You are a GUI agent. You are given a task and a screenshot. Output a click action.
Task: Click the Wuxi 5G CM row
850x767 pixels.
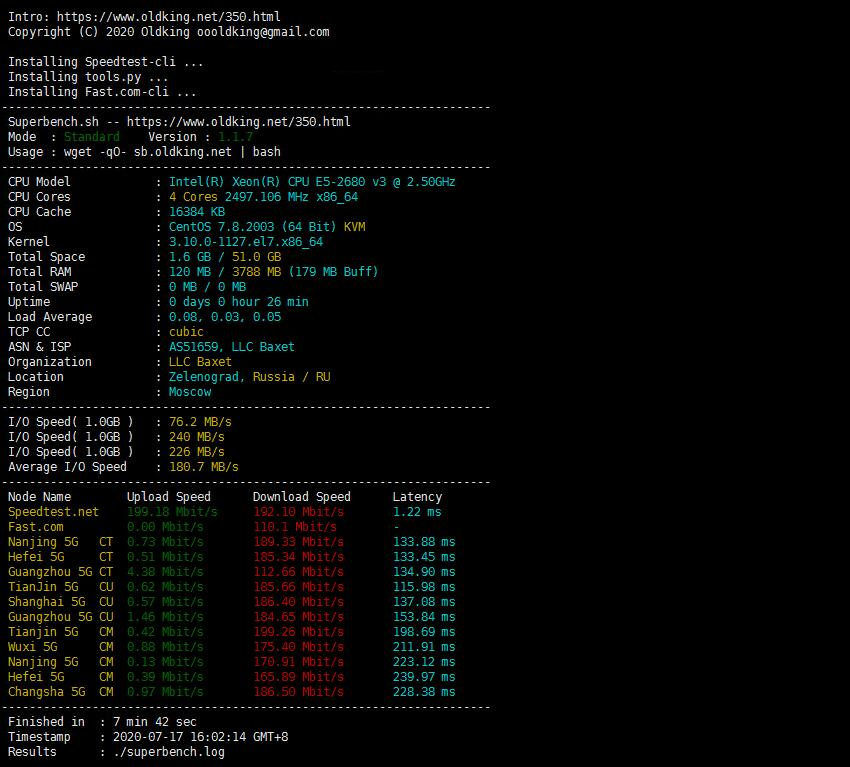231,647
